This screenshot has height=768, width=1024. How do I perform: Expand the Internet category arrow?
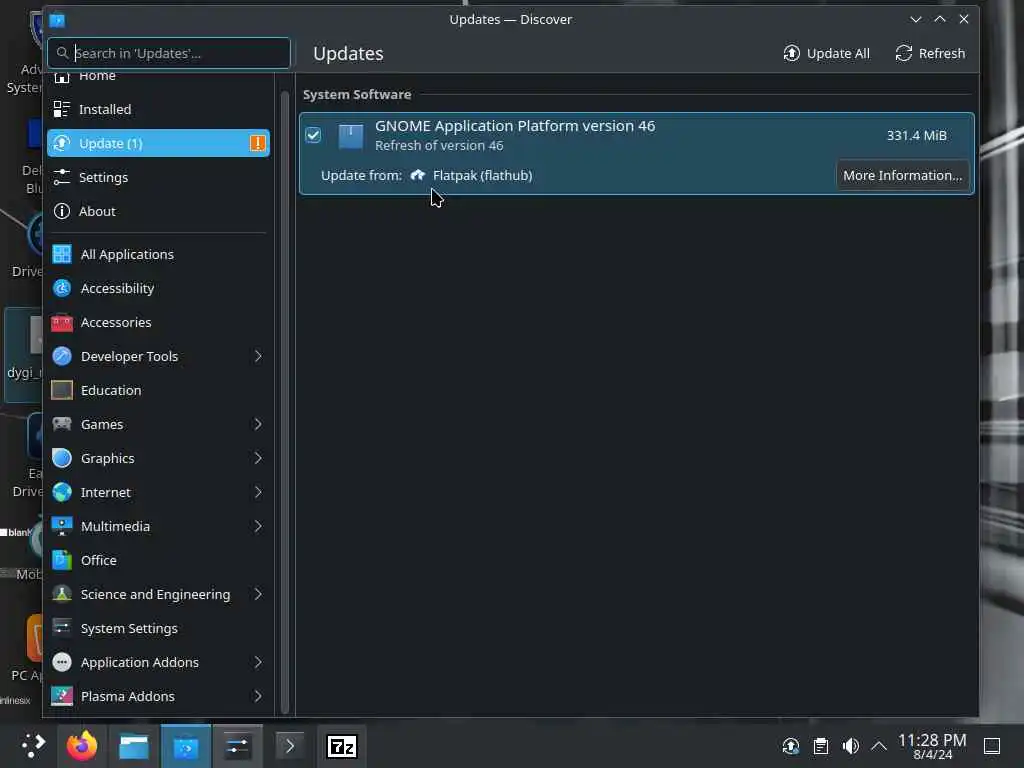(x=258, y=492)
